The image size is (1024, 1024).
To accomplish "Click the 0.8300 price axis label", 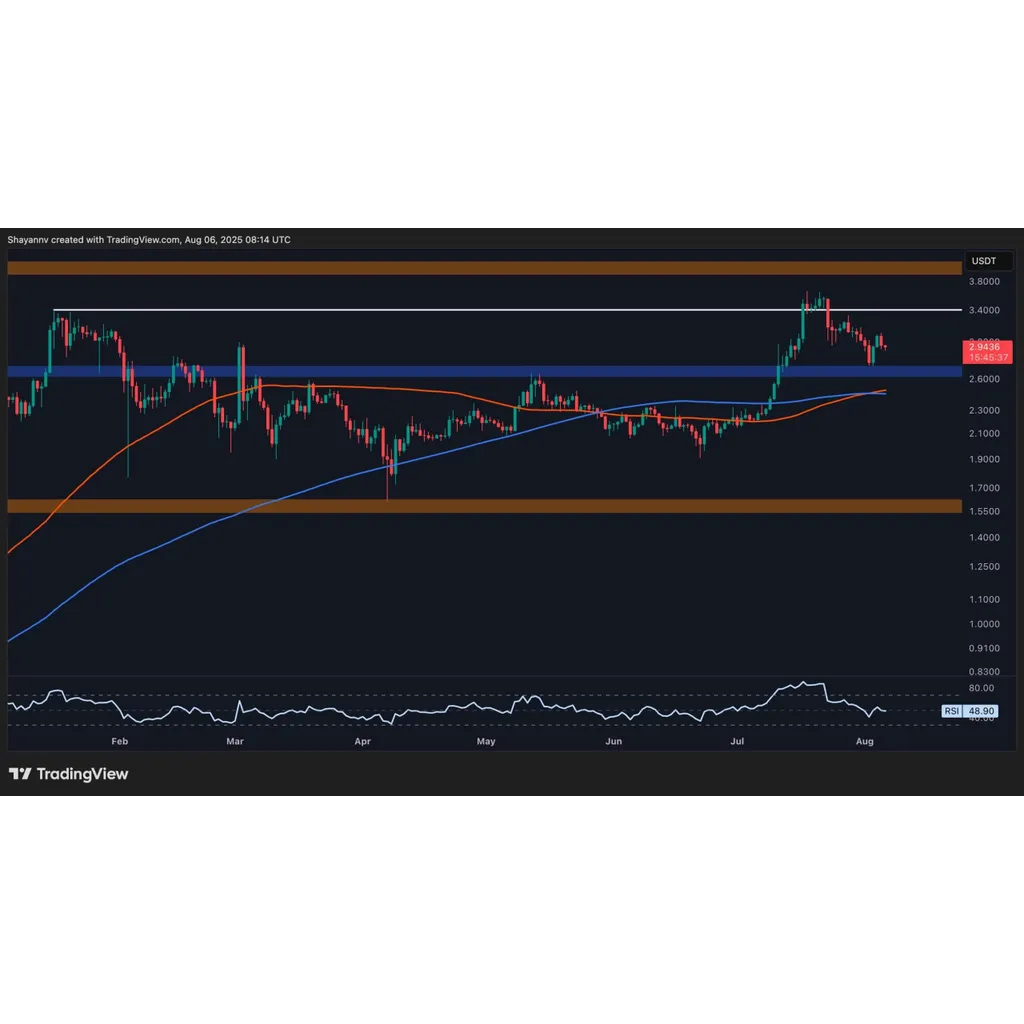I will (984, 671).
